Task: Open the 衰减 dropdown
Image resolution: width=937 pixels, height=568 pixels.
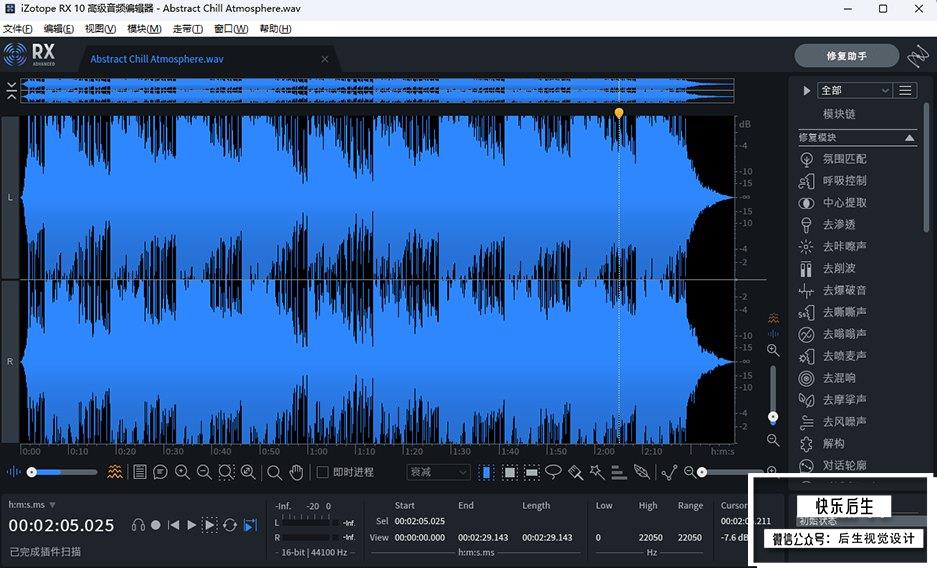Action: [439, 472]
